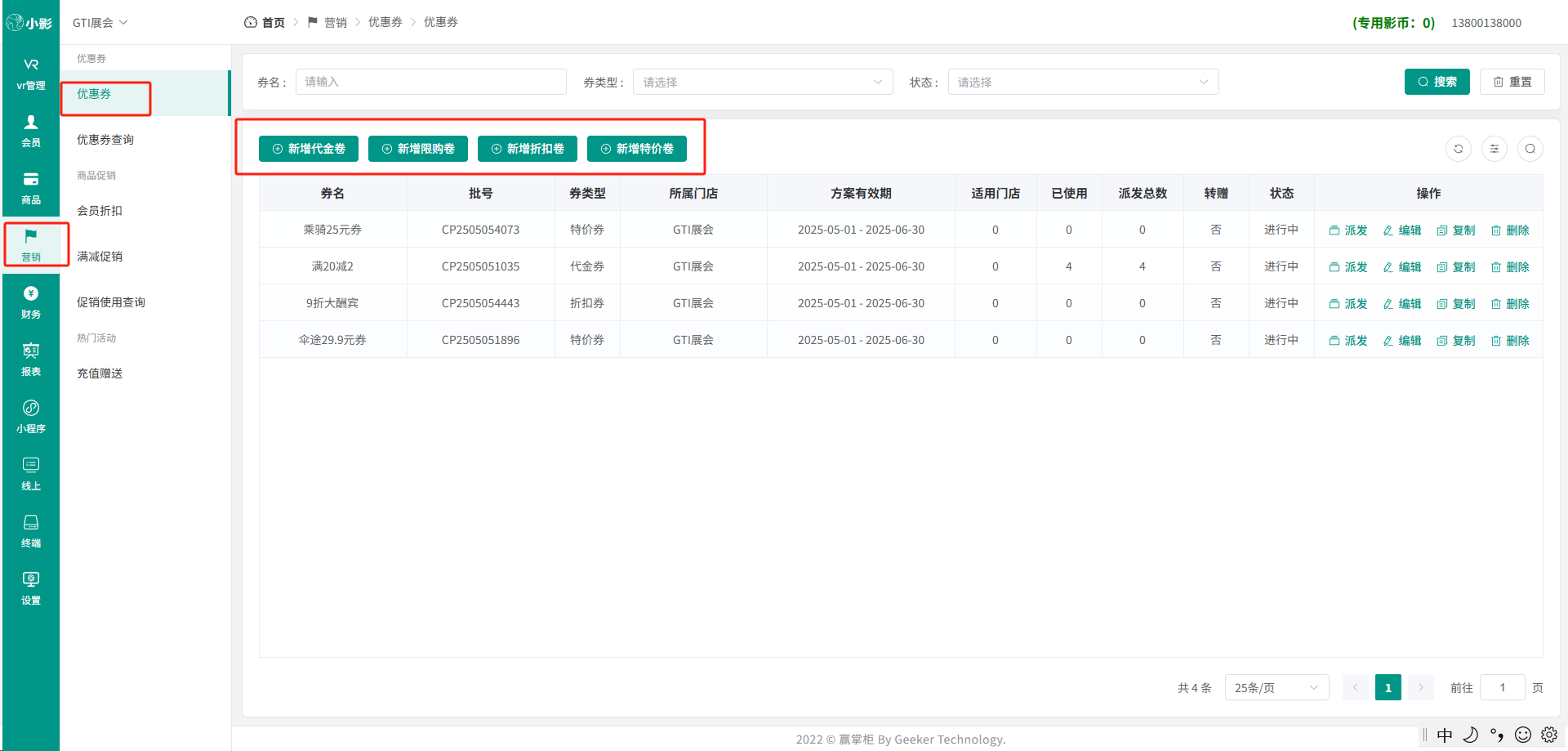
Task: Open the 报表 sidebar section
Action: (31, 360)
